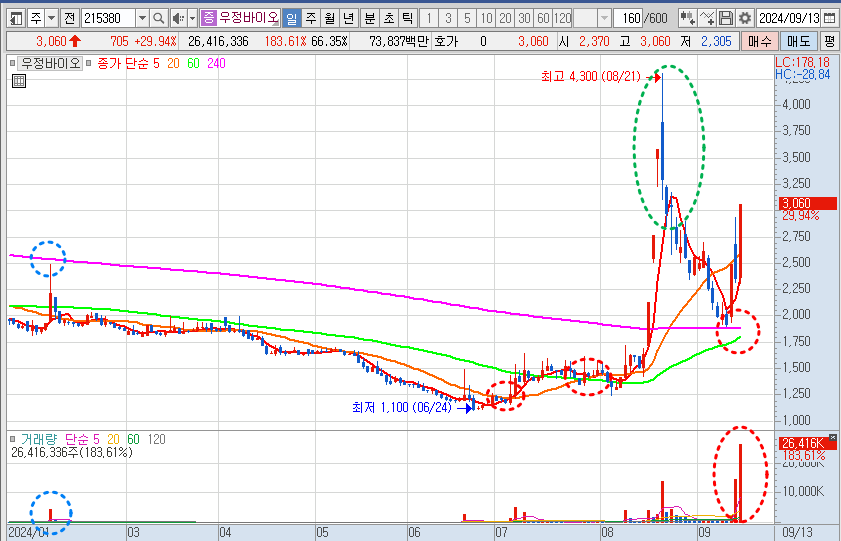Image resolution: width=841 pixels, height=541 pixels.
Task: Switch chart to tick 틱 period
Action: click(x=408, y=19)
